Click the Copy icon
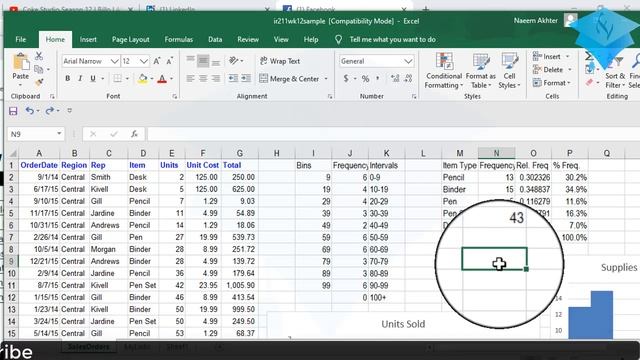 point(39,69)
